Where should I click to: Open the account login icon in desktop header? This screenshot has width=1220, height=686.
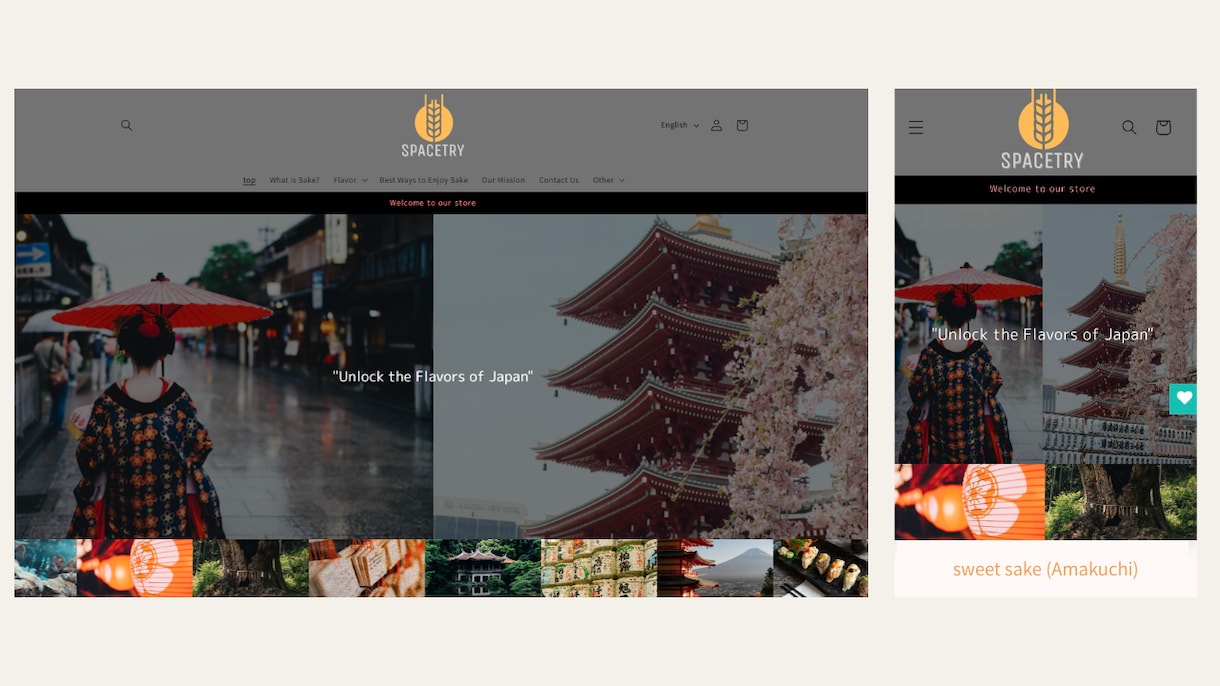coord(716,125)
